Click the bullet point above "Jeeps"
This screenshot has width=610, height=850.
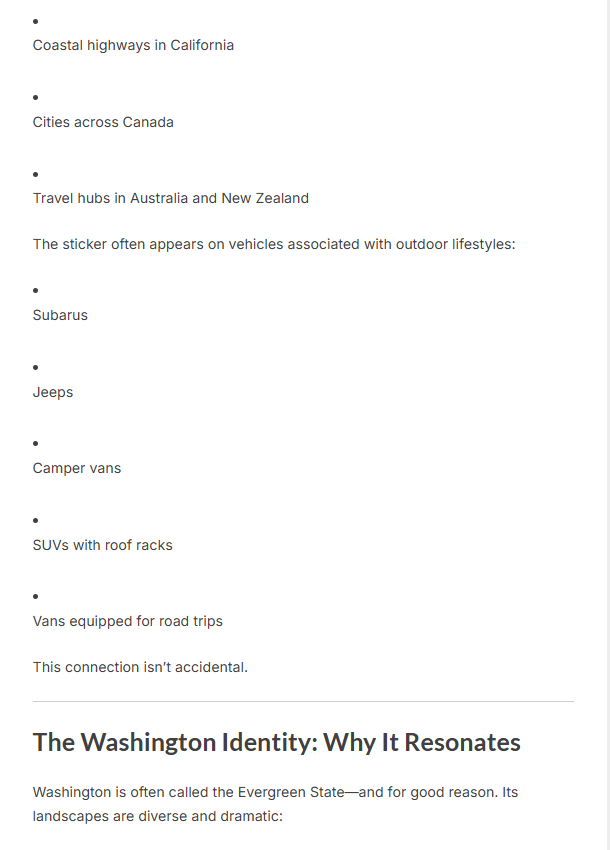click(36, 368)
